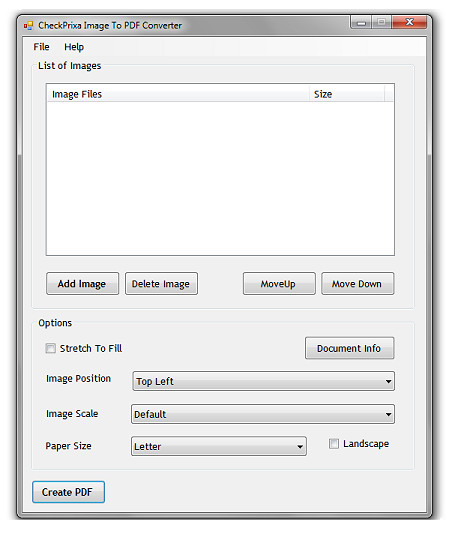Open the Document Info dialog
The height and width of the screenshot is (537, 453).
coord(350,348)
